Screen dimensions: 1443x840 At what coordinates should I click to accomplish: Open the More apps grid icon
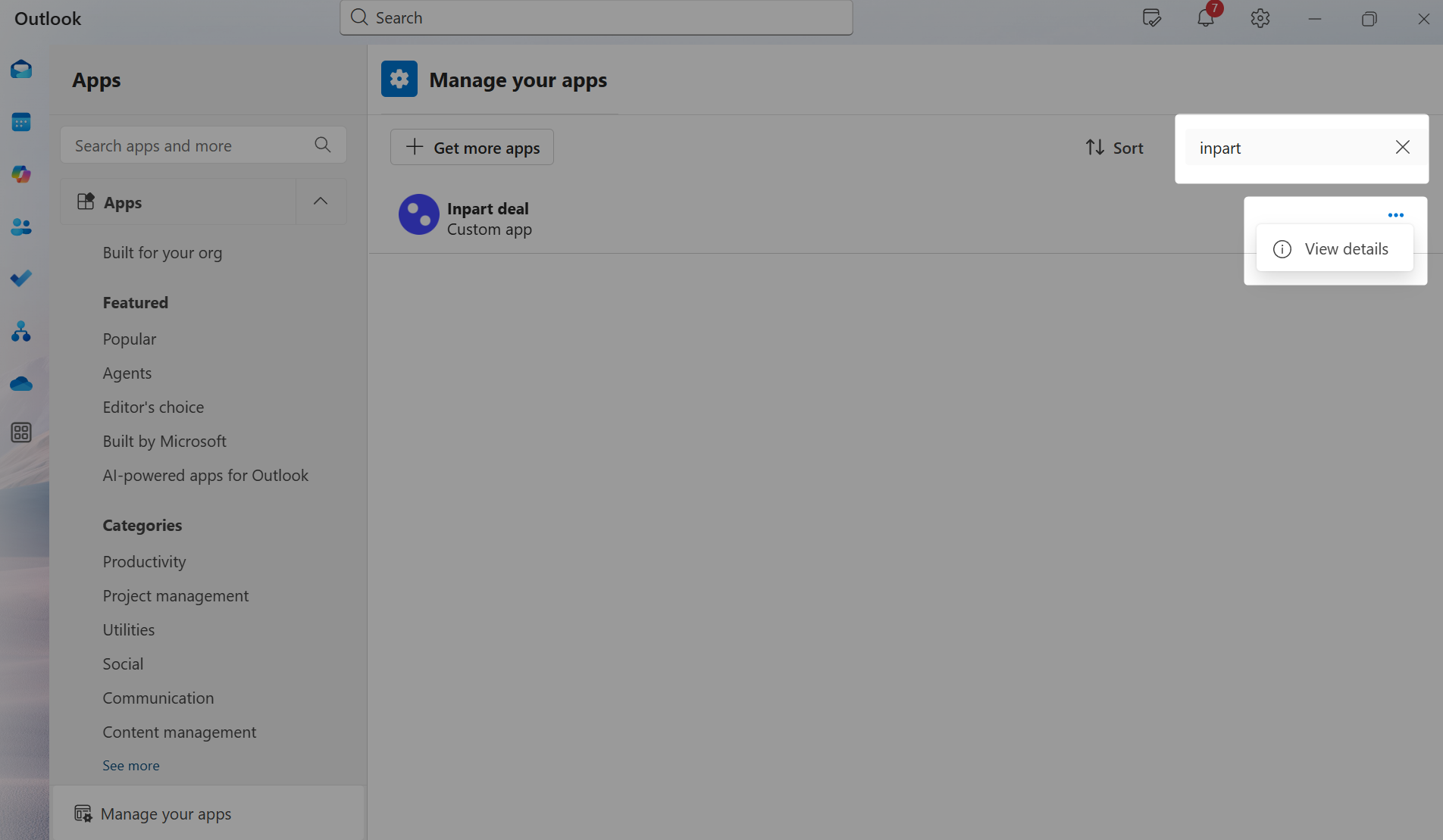click(21, 432)
